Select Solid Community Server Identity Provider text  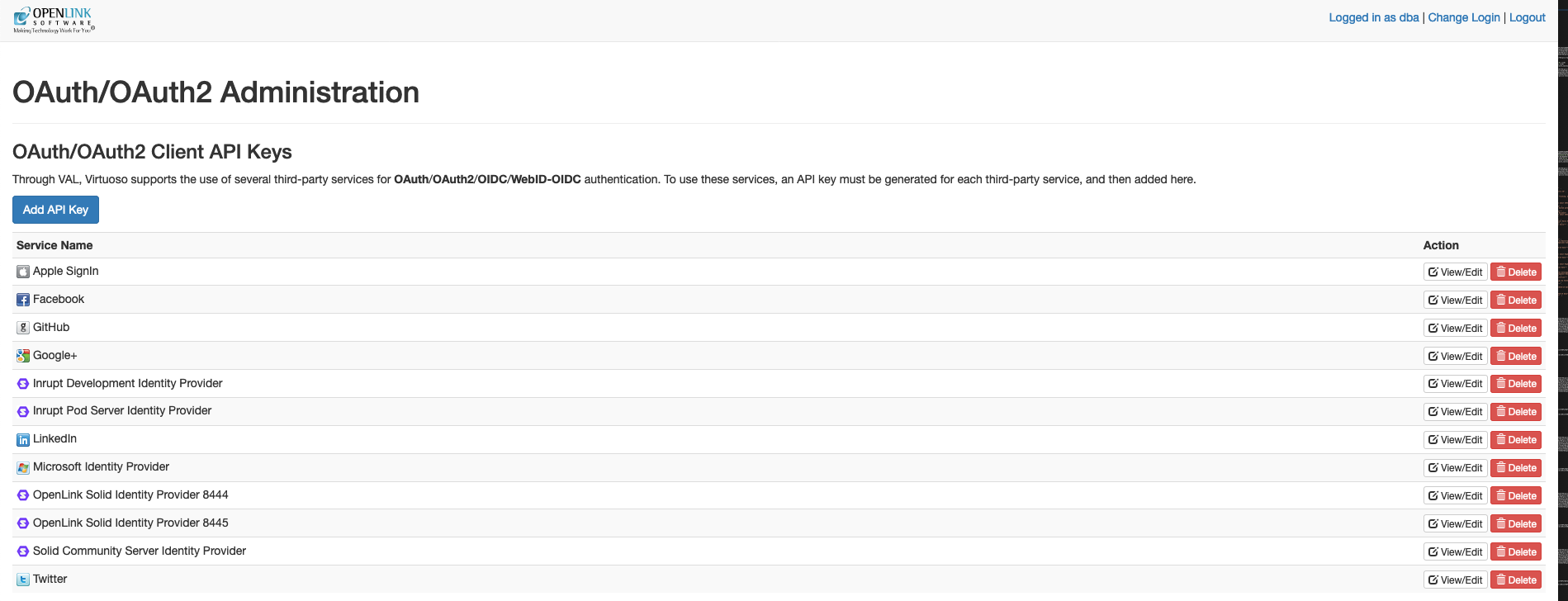click(140, 551)
